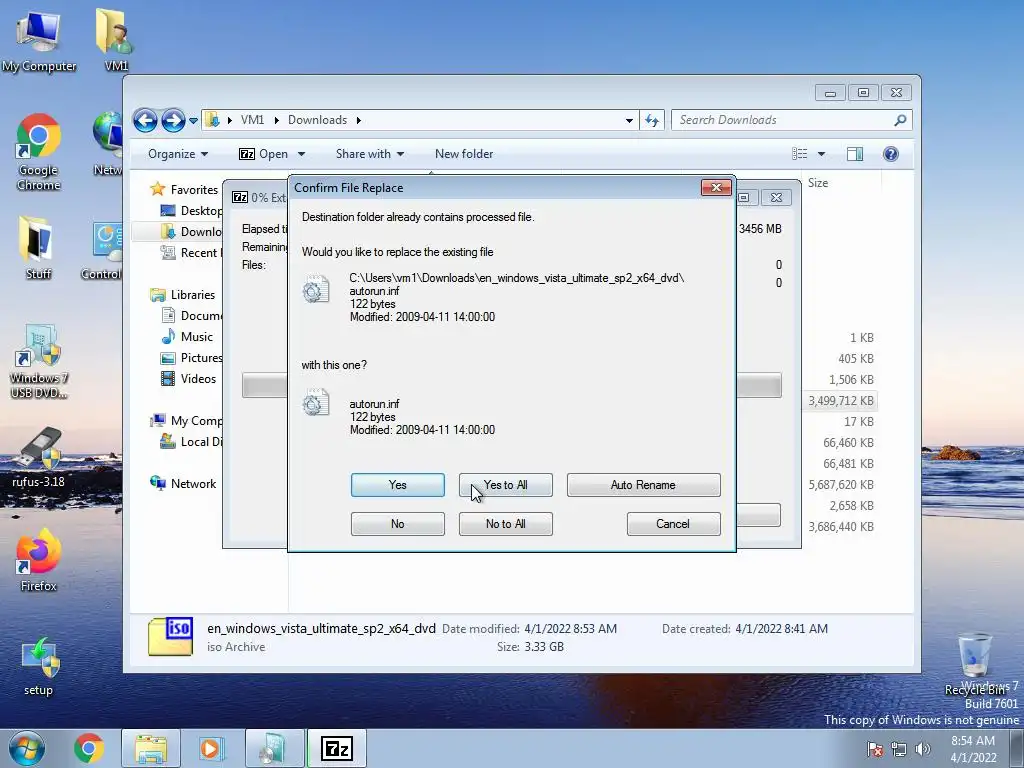Open Windows Media Player taskbar icon
The width and height of the screenshot is (1024, 768).
tap(212, 748)
